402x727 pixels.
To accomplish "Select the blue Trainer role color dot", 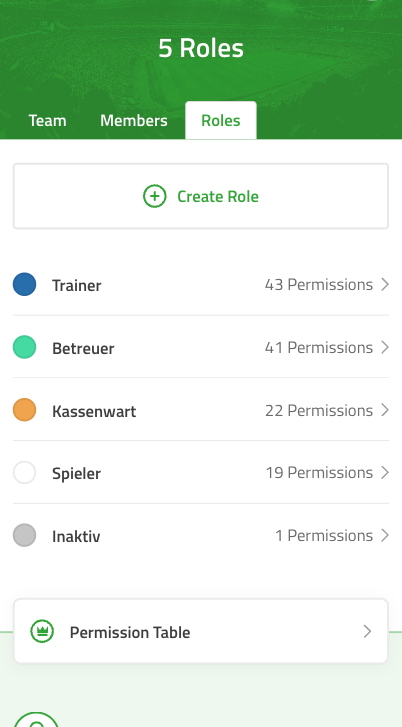I will pos(25,284).
